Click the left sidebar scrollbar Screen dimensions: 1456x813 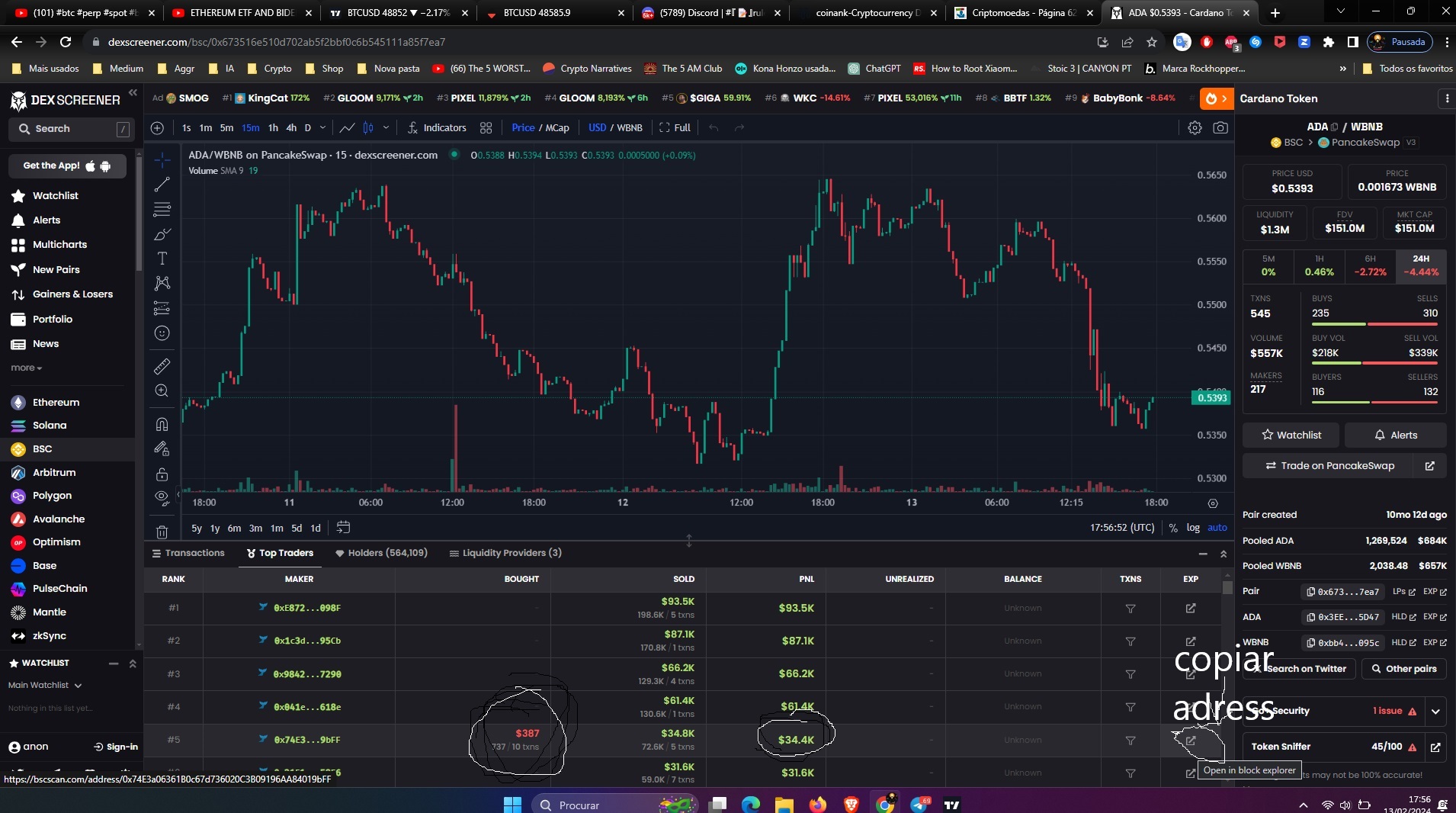(x=139, y=214)
